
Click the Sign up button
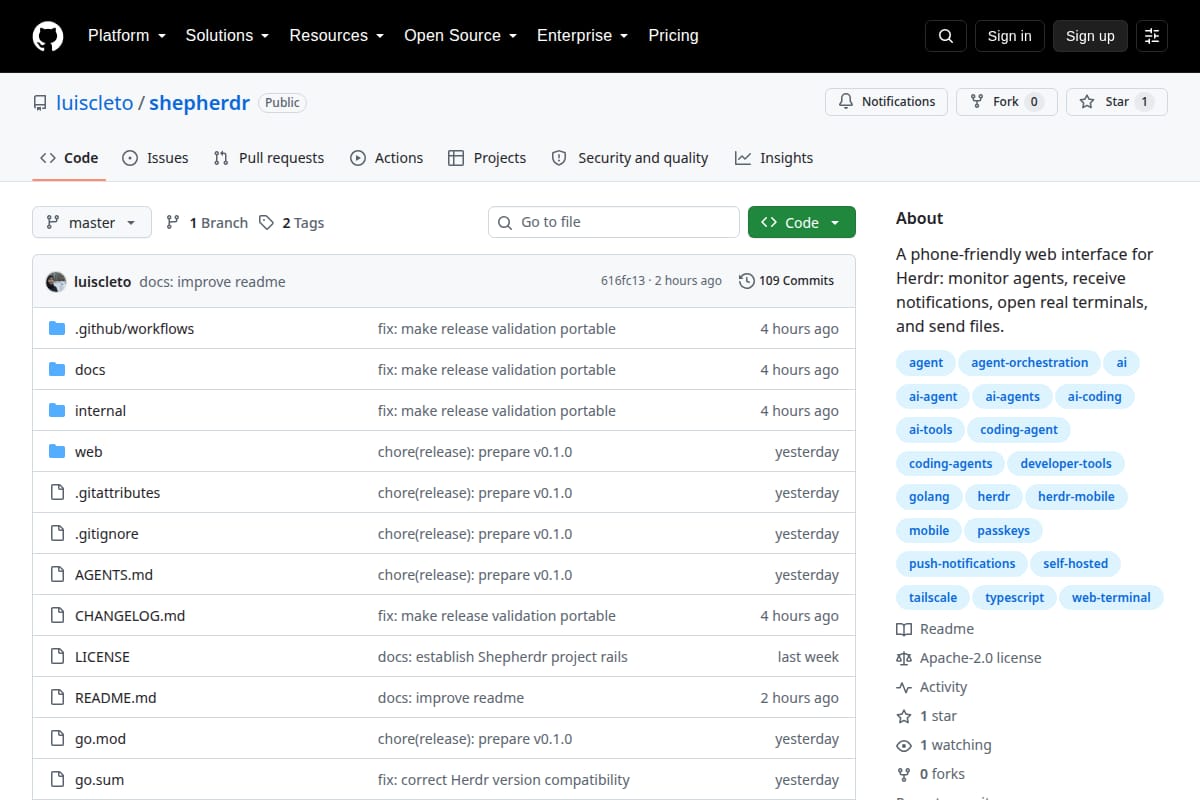point(1090,36)
